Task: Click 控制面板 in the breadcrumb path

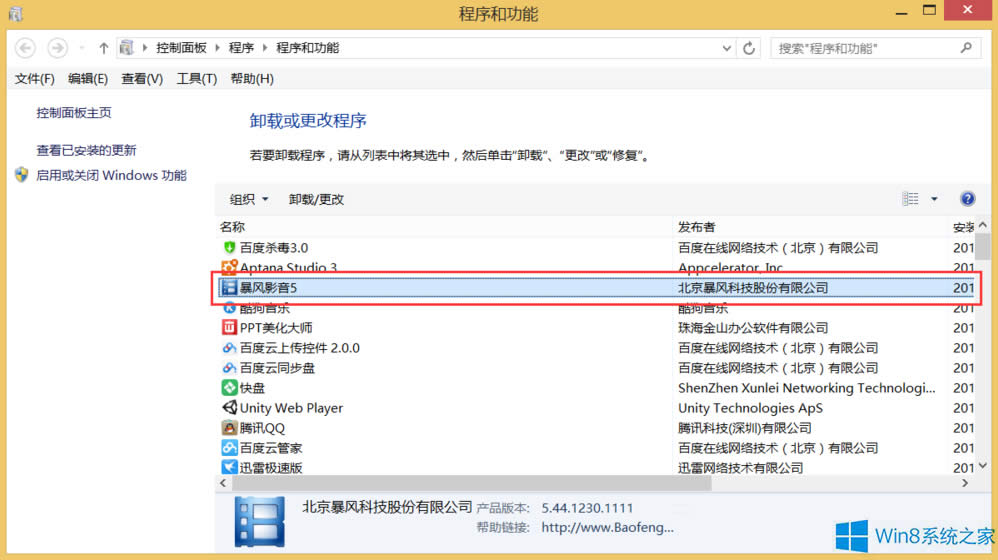Action: coord(181,48)
